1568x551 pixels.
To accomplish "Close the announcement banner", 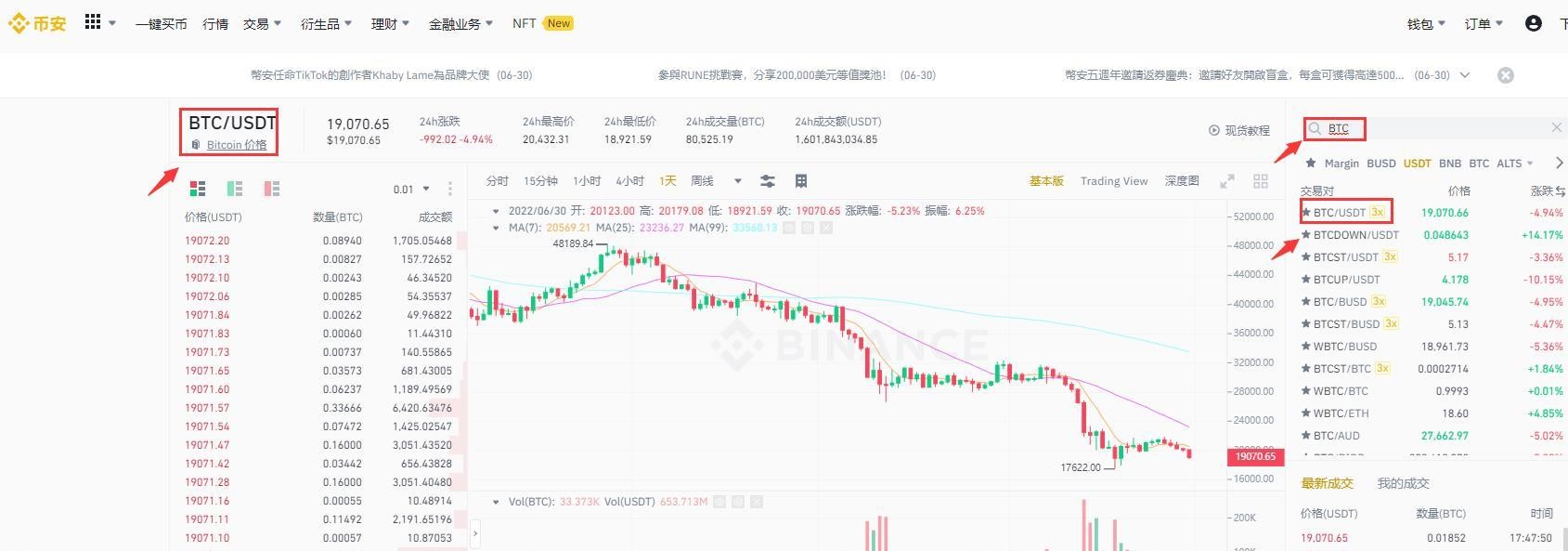I will [1506, 75].
